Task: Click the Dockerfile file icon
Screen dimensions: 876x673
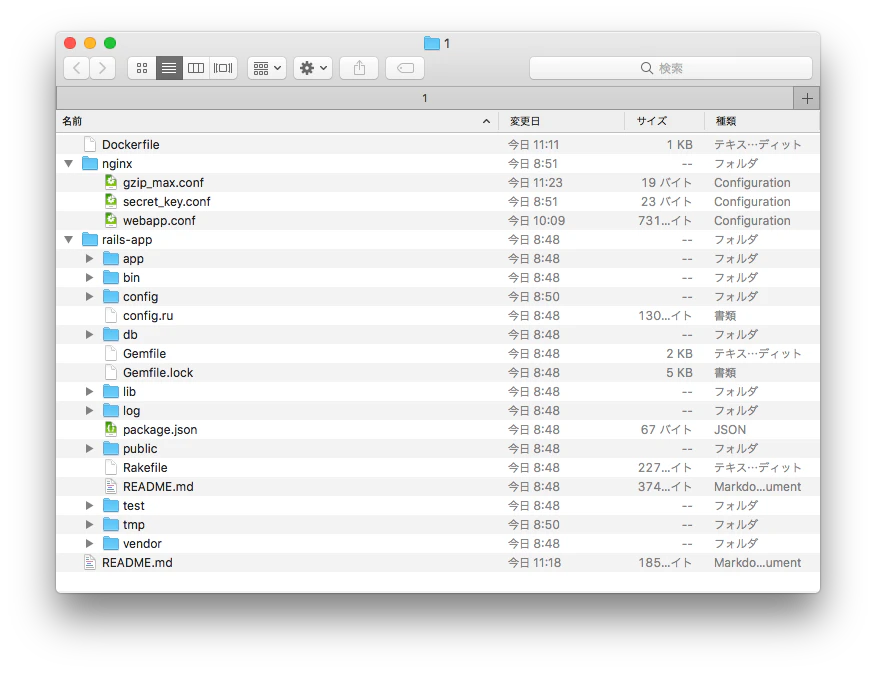Action: click(89, 145)
